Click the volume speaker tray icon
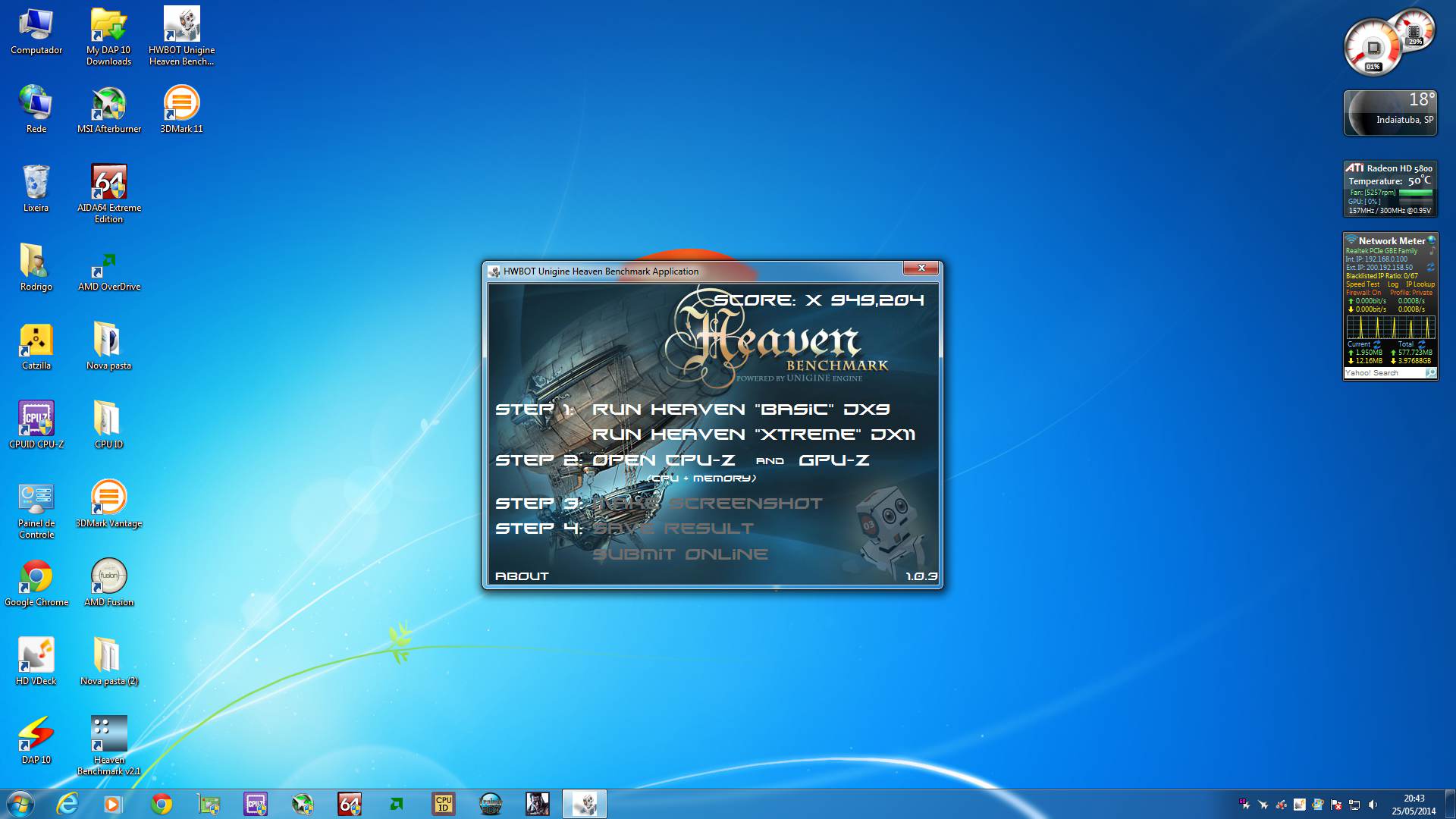This screenshot has width=1456, height=819. [1373, 805]
